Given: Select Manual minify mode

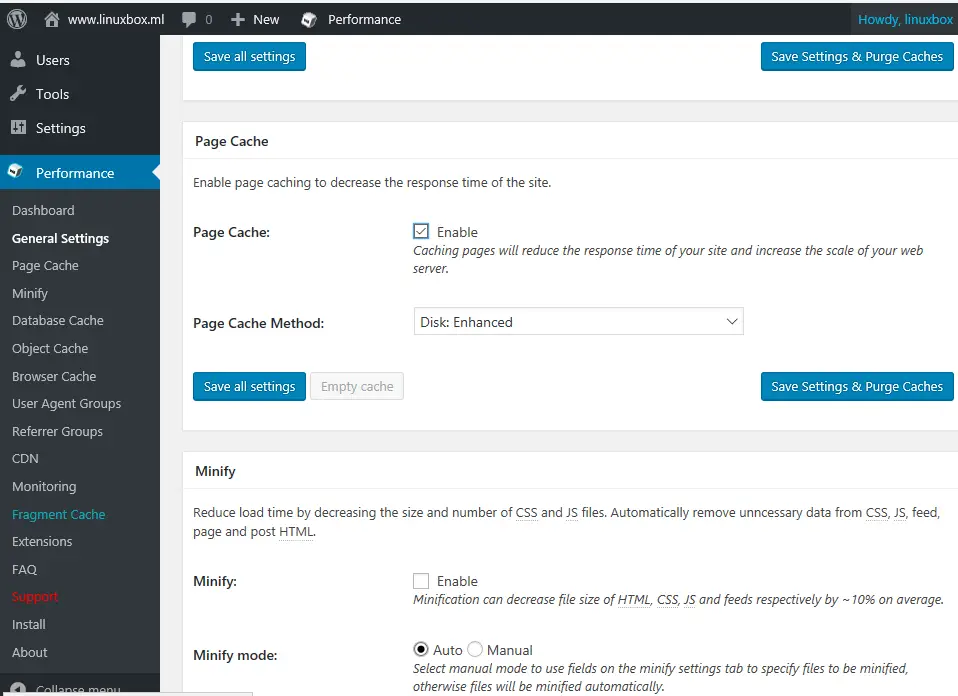Looking at the screenshot, I should pyautogui.click(x=475, y=649).
